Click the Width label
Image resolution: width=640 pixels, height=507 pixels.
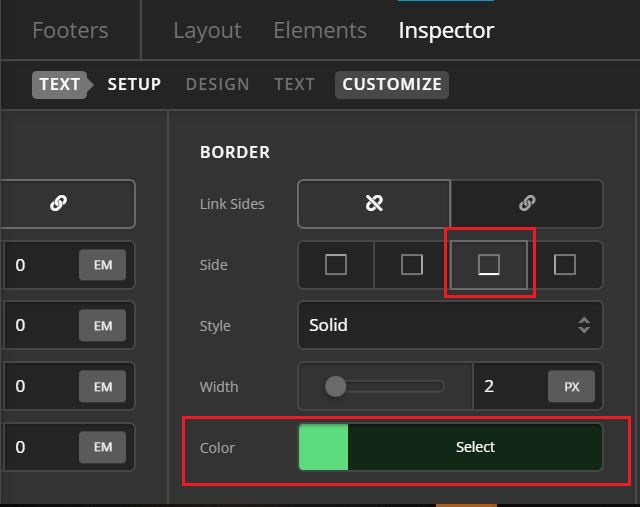click(219, 387)
